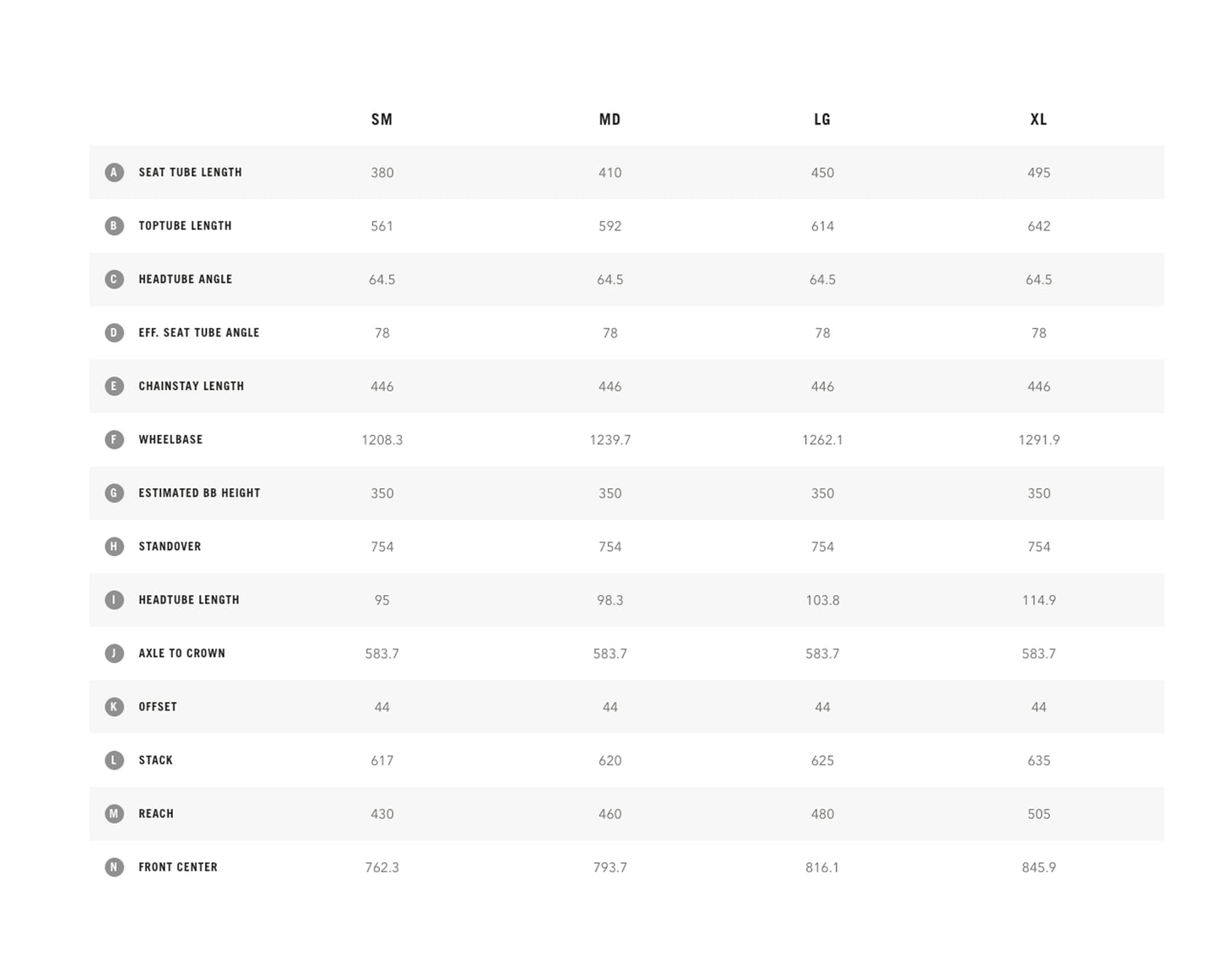Image resolution: width=1225 pixels, height=980 pixels.
Task: Click the Estimated BB Height label
Action: pyautogui.click(x=199, y=493)
